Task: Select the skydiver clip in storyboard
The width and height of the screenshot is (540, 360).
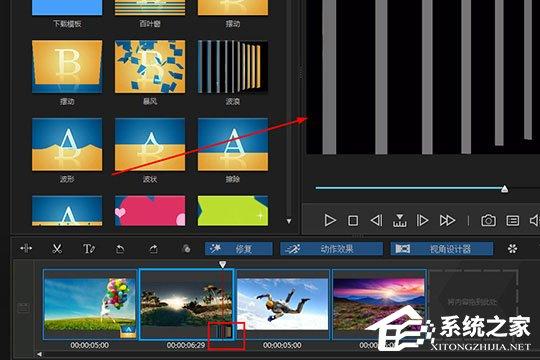Action: 282,304
